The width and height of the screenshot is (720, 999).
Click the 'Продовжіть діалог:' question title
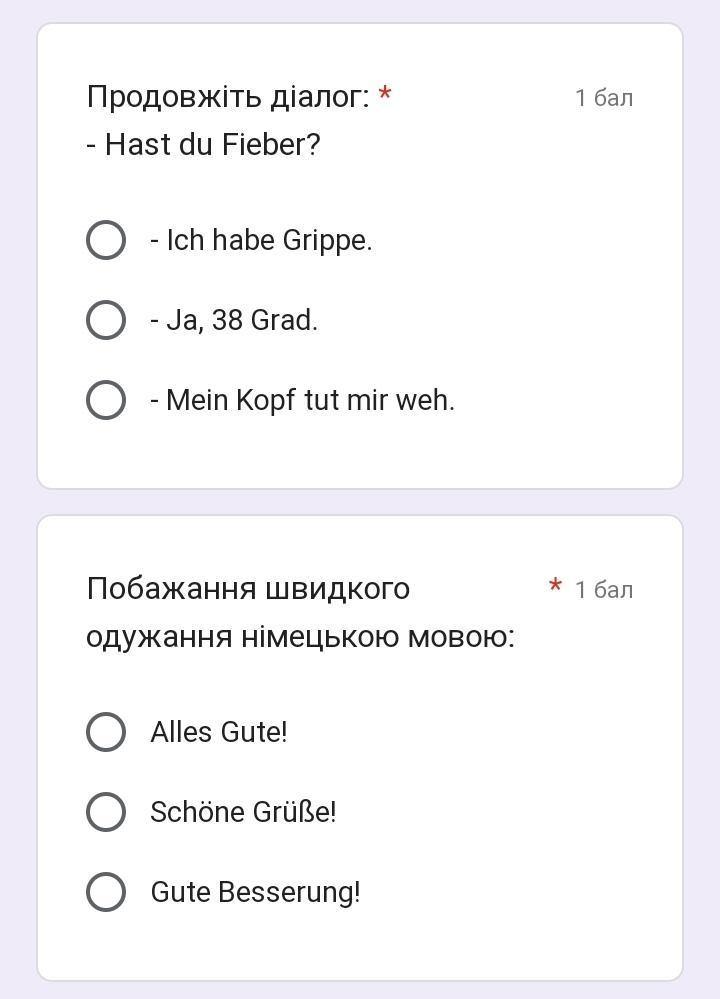[x=228, y=97]
